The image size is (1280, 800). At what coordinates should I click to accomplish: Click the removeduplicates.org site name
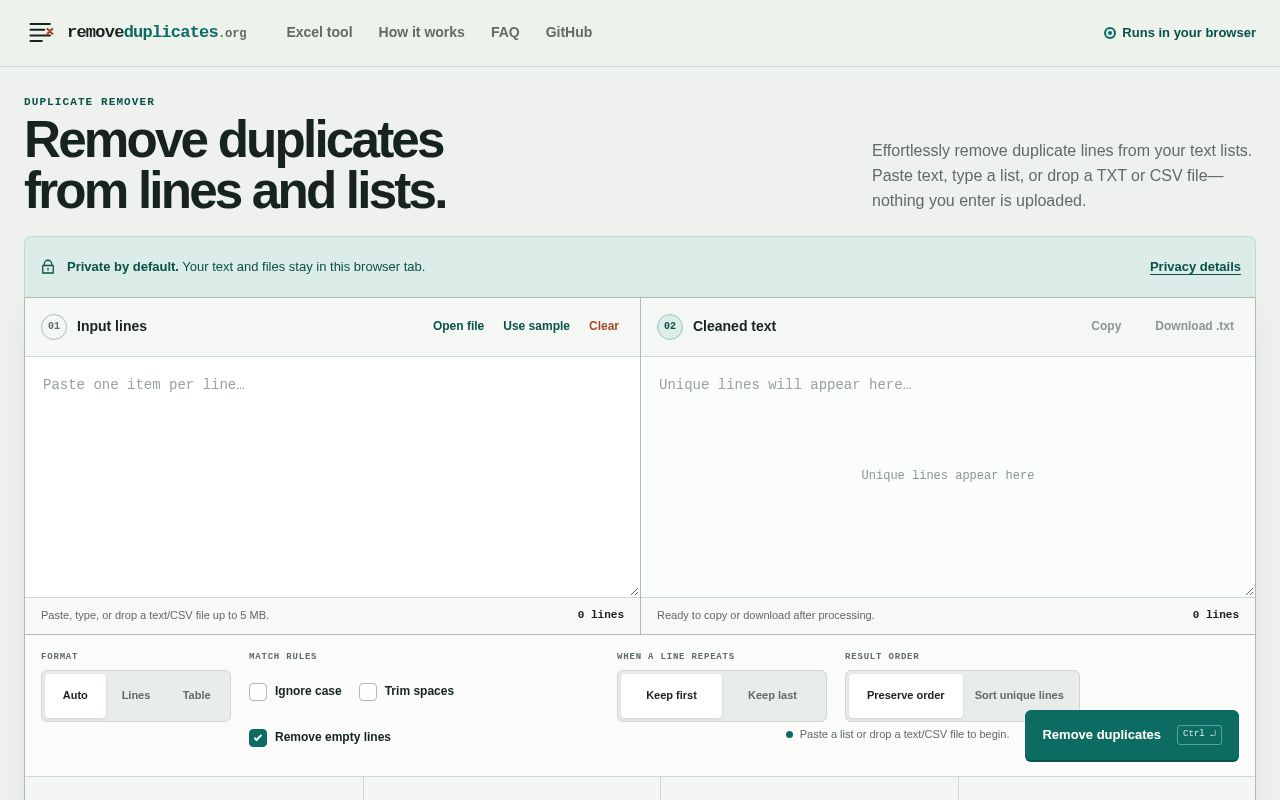157,33
